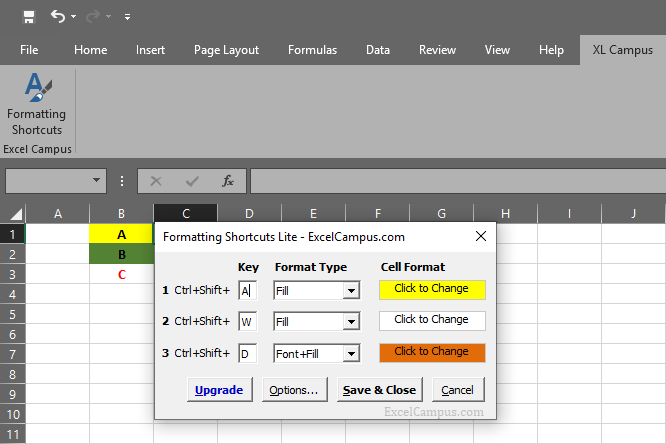The width and height of the screenshot is (666, 444).
Task: Click Key field containing D
Action: coord(248,354)
